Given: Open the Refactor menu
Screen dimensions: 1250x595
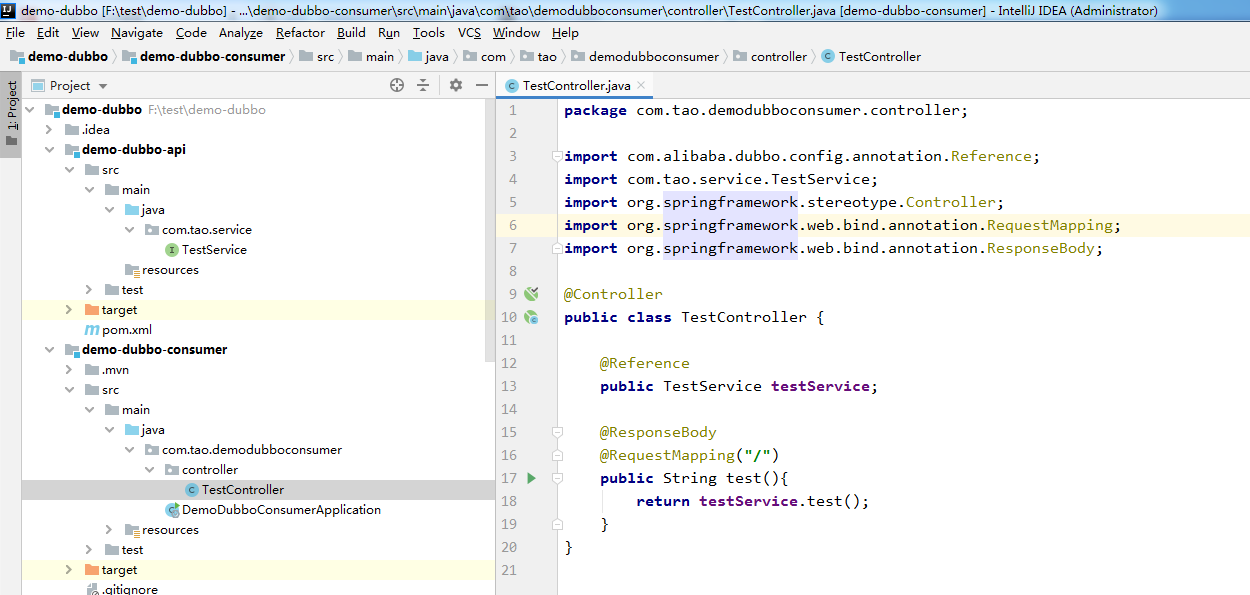Looking at the screenshot, I should point(300,33).
